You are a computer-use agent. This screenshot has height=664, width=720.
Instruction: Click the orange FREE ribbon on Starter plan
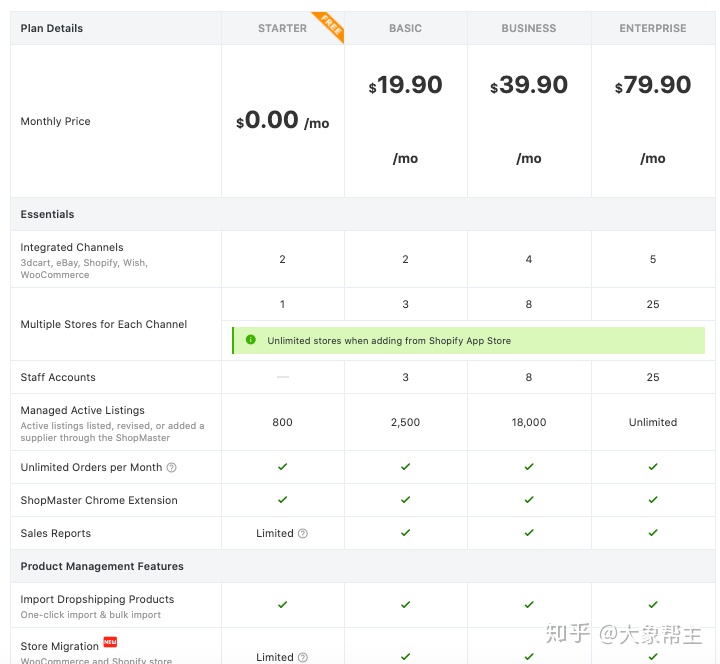pyautogui.click(x=328, y=27)
